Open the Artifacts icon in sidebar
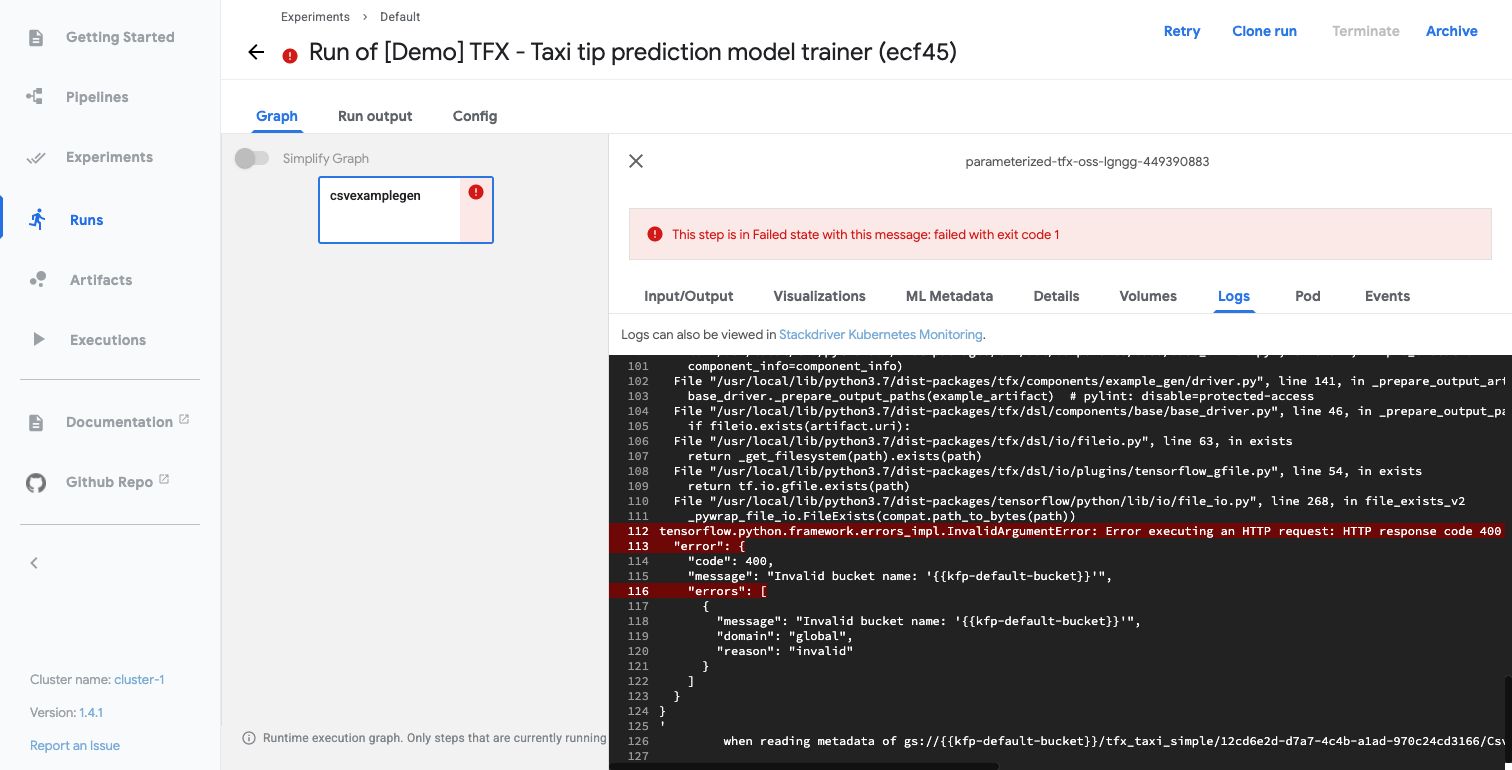The image size is (1512, 770). 38,280
